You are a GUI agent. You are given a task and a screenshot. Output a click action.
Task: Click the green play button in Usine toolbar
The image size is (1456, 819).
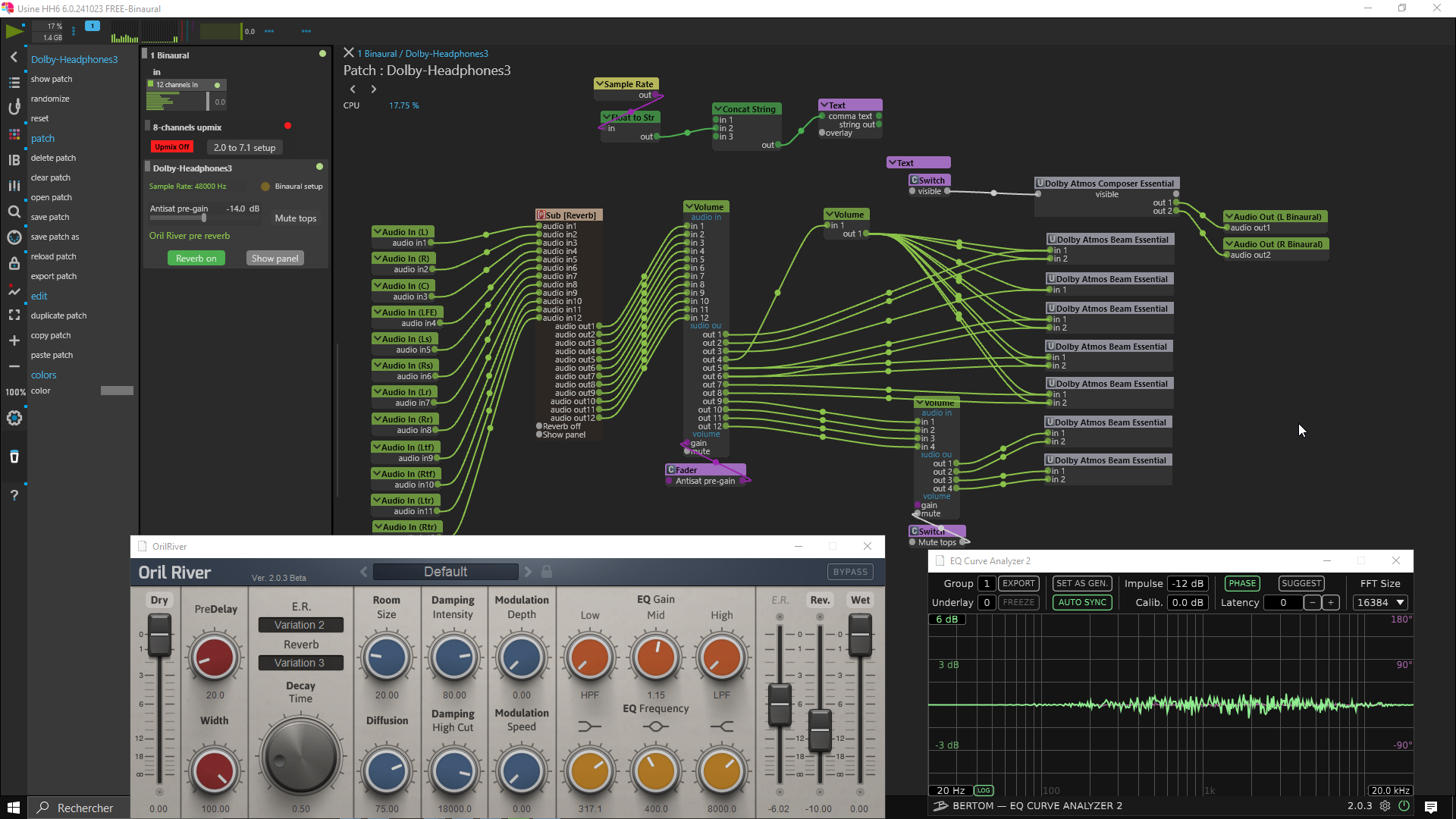pyautogui.click(x=14, y=31)
